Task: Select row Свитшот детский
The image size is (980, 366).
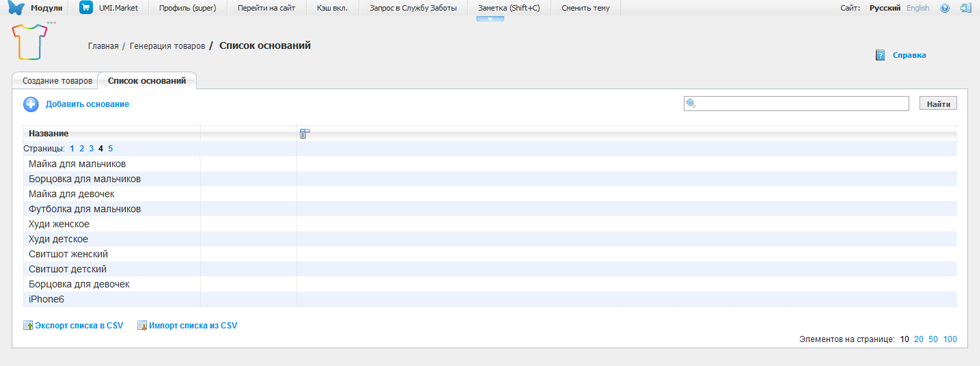Action: tap(490, 269)
